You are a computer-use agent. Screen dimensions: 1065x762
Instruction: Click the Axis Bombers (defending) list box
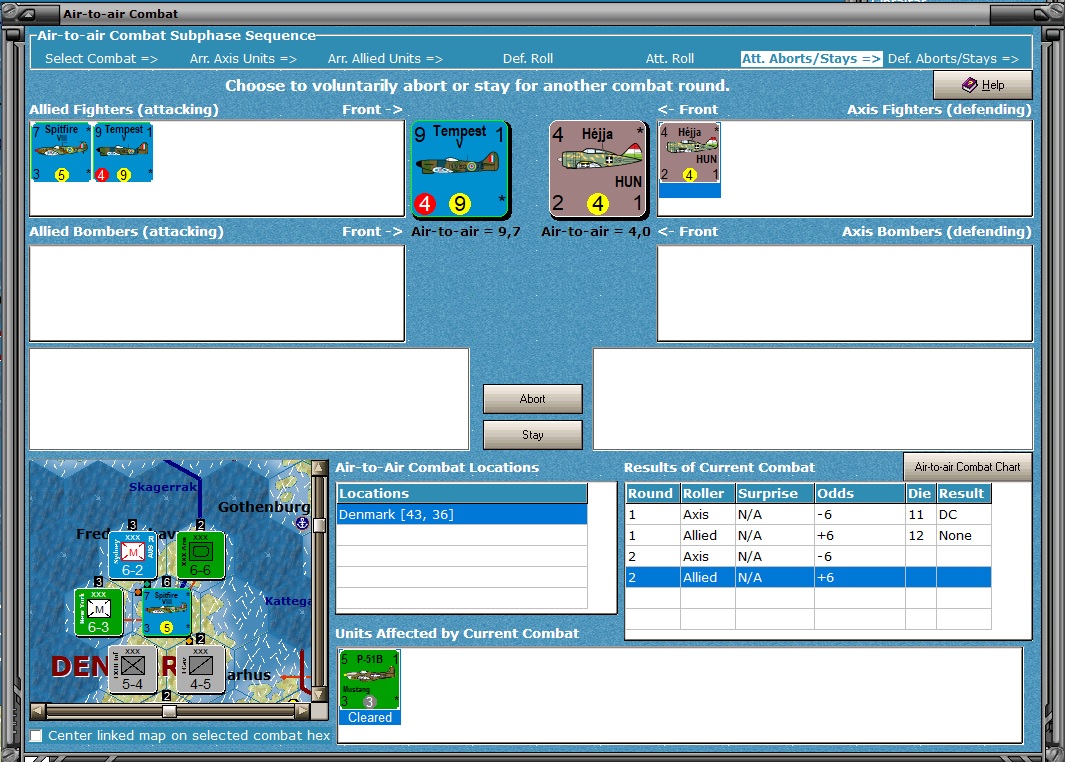[x=845, y=293]
